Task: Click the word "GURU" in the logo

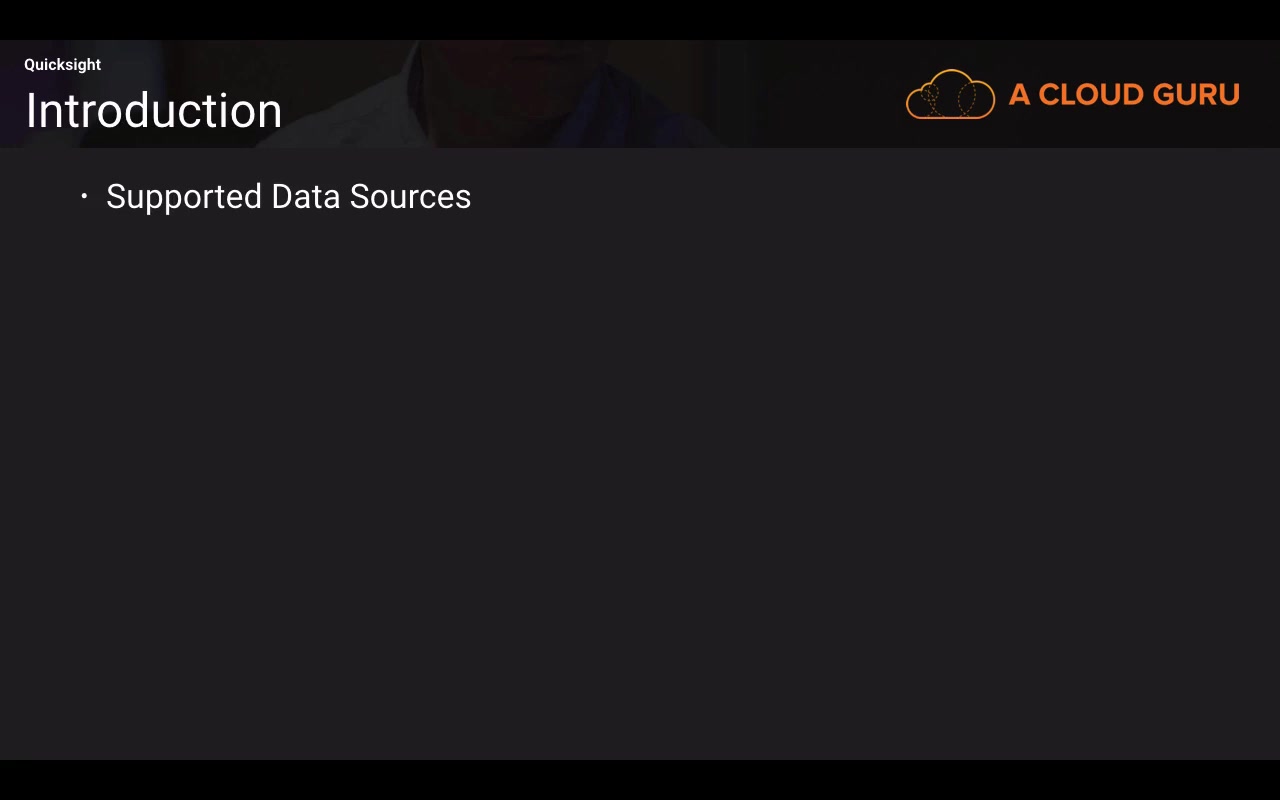Action: point(1196,95)
